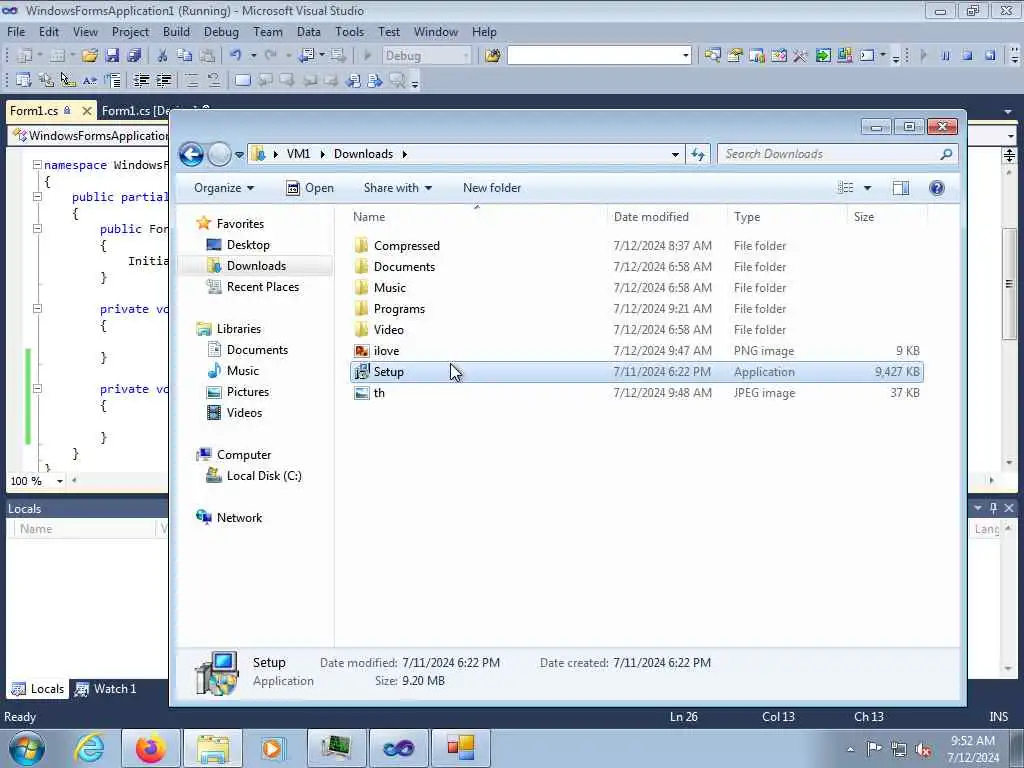Viewport: 1024px width, 768px height.
Task: Select the Compressed folder
Action: (x=406, y=246)
